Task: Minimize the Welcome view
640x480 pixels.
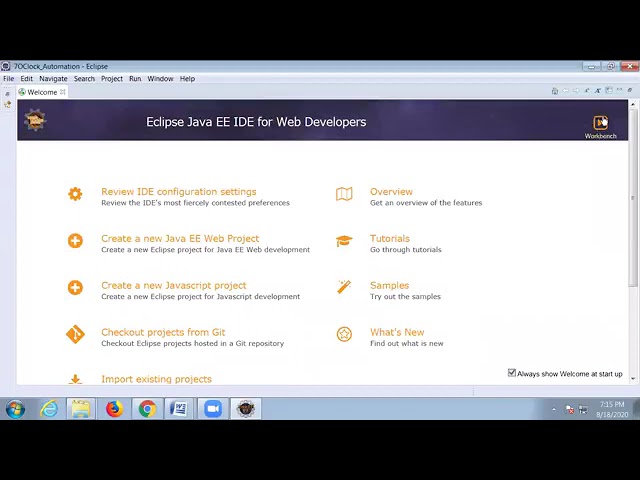Action: tap(619, 90)
